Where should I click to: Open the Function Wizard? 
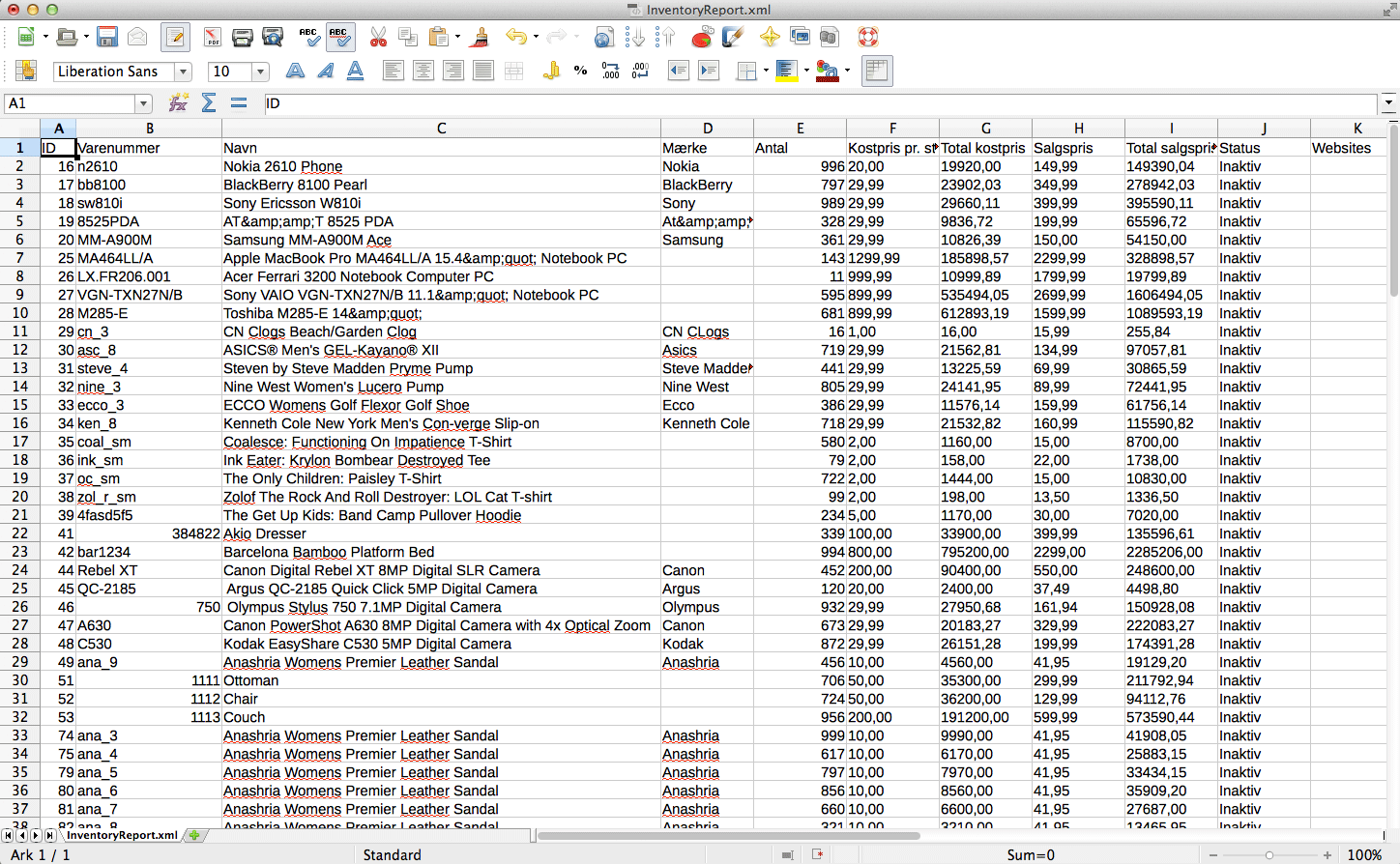pos(178,103)
